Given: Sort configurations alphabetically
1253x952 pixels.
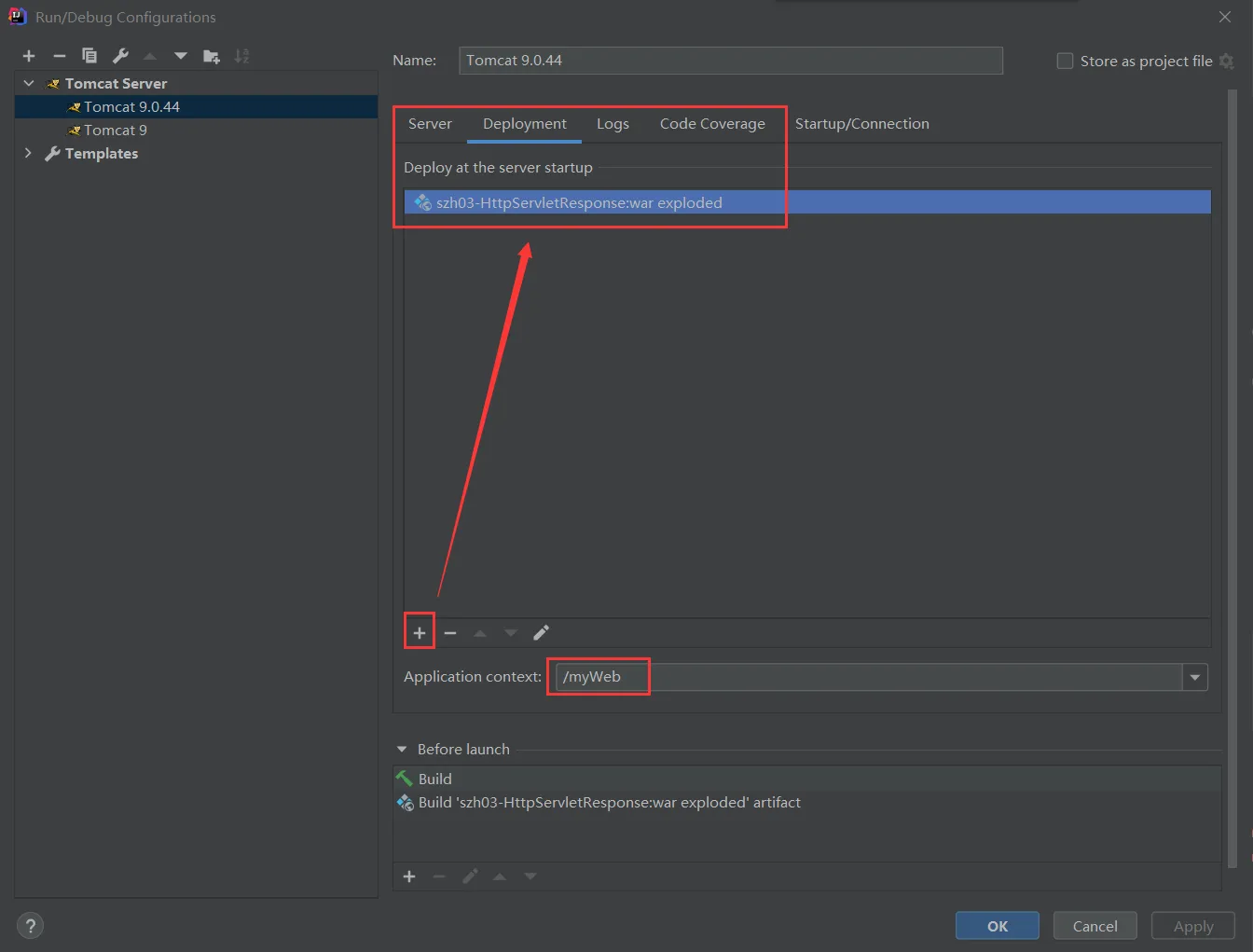Looking at the screenshot, I should tap(242, 56).
